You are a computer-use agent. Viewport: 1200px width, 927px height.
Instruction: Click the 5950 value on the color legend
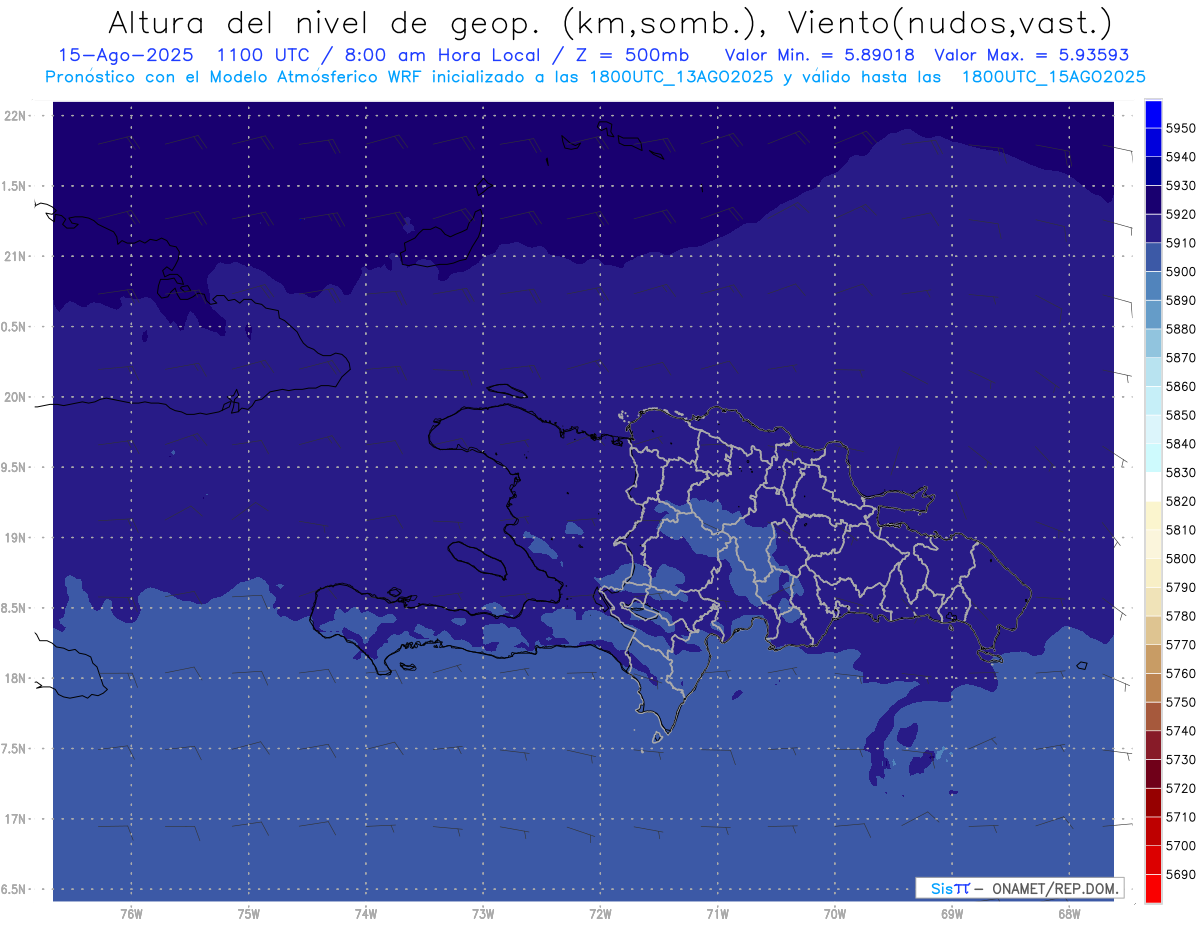1180,128
